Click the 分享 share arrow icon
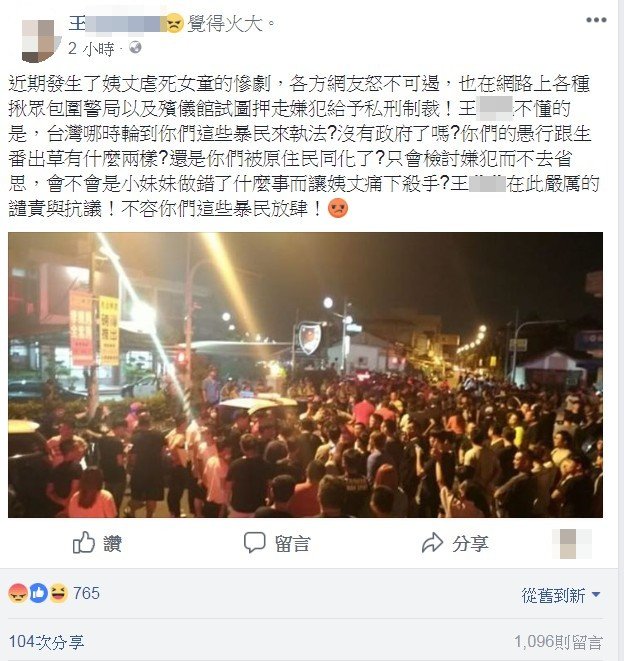This screenshot has height=661, width=624. tap(433, 543)
